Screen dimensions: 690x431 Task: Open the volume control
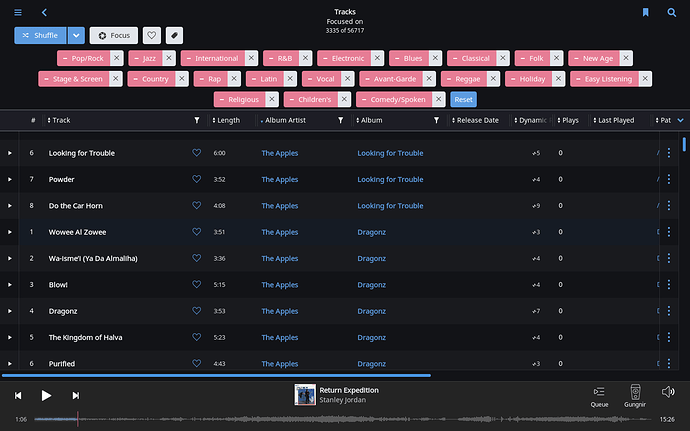[668, 392]
